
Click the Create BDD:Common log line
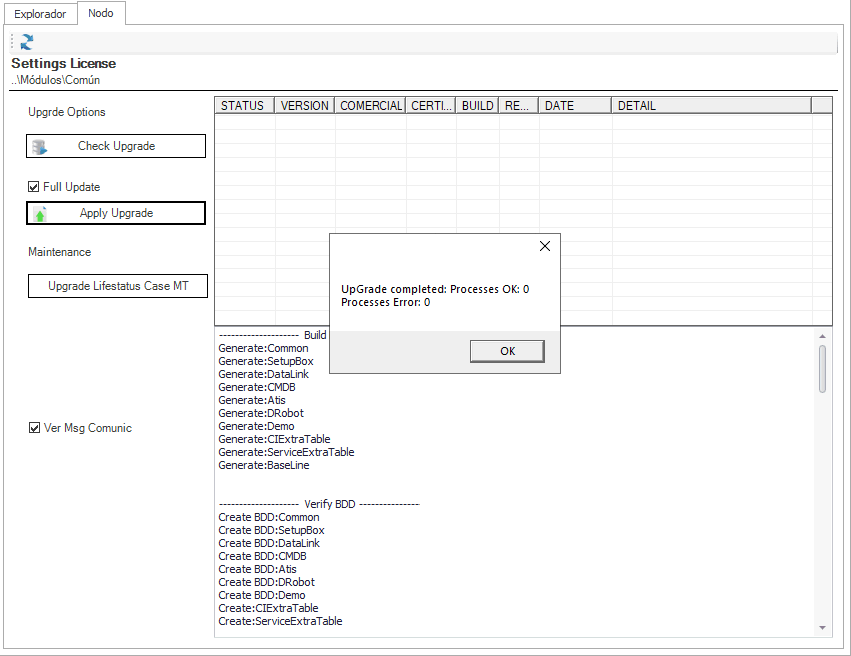269,518
